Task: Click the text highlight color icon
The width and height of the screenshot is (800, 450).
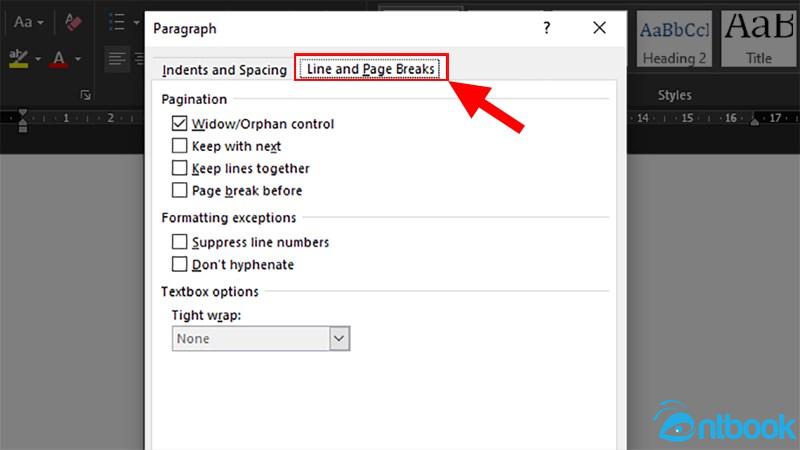Action: (x=18, y=59)
